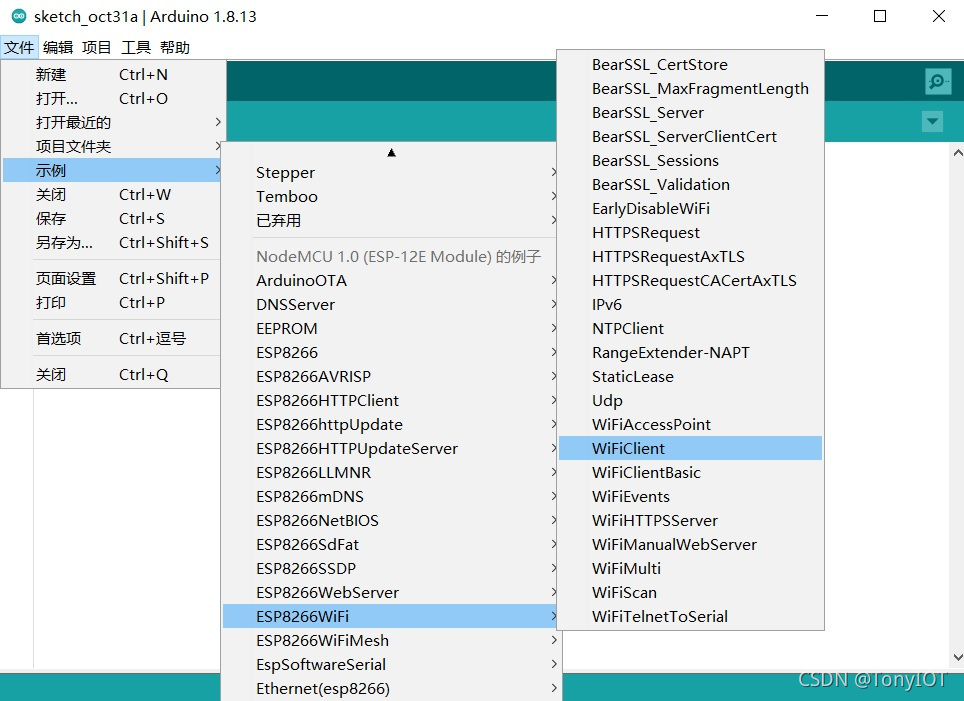Image resolution: width=964 pixels, height=701 pixels.
Task: Select 页面设置 menu entry
Action: tap(111, 279)
